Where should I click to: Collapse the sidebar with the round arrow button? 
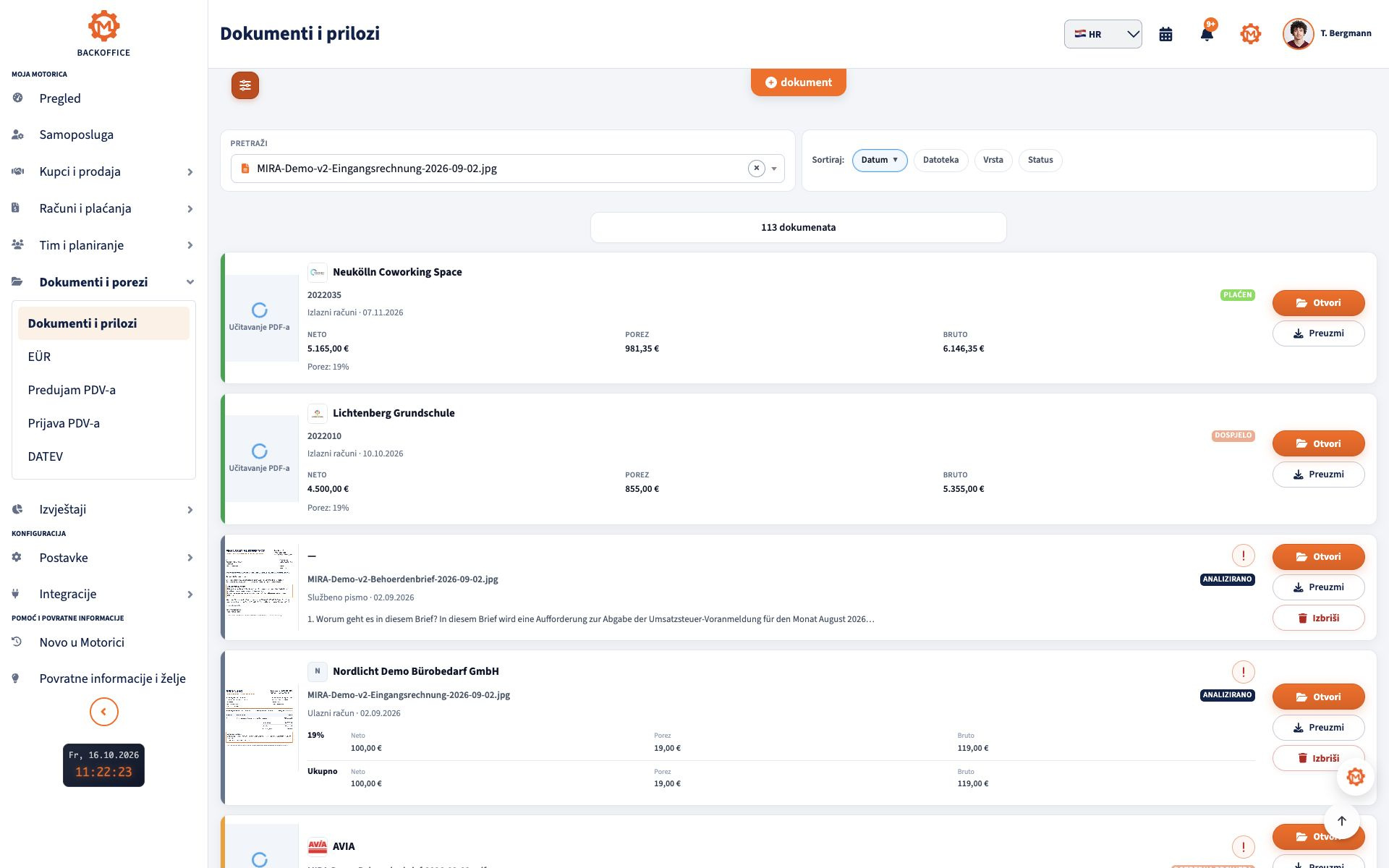(103, 712)
